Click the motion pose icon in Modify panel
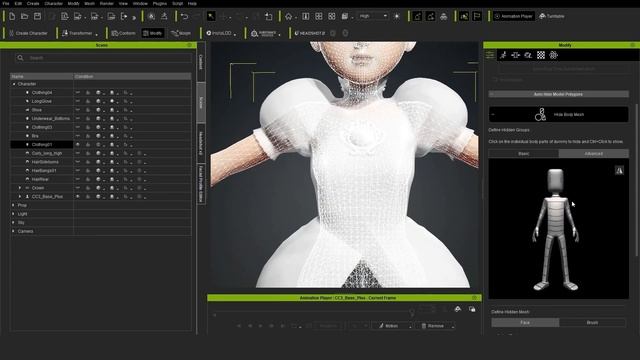640x360 pixels. point(503,55)
